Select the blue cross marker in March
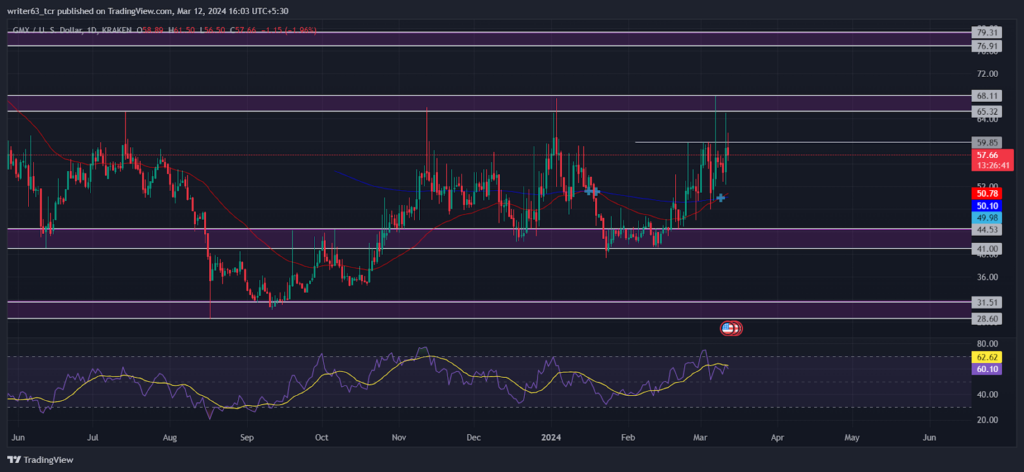The height and width of the screenshot is (472, 1024). 721,197
